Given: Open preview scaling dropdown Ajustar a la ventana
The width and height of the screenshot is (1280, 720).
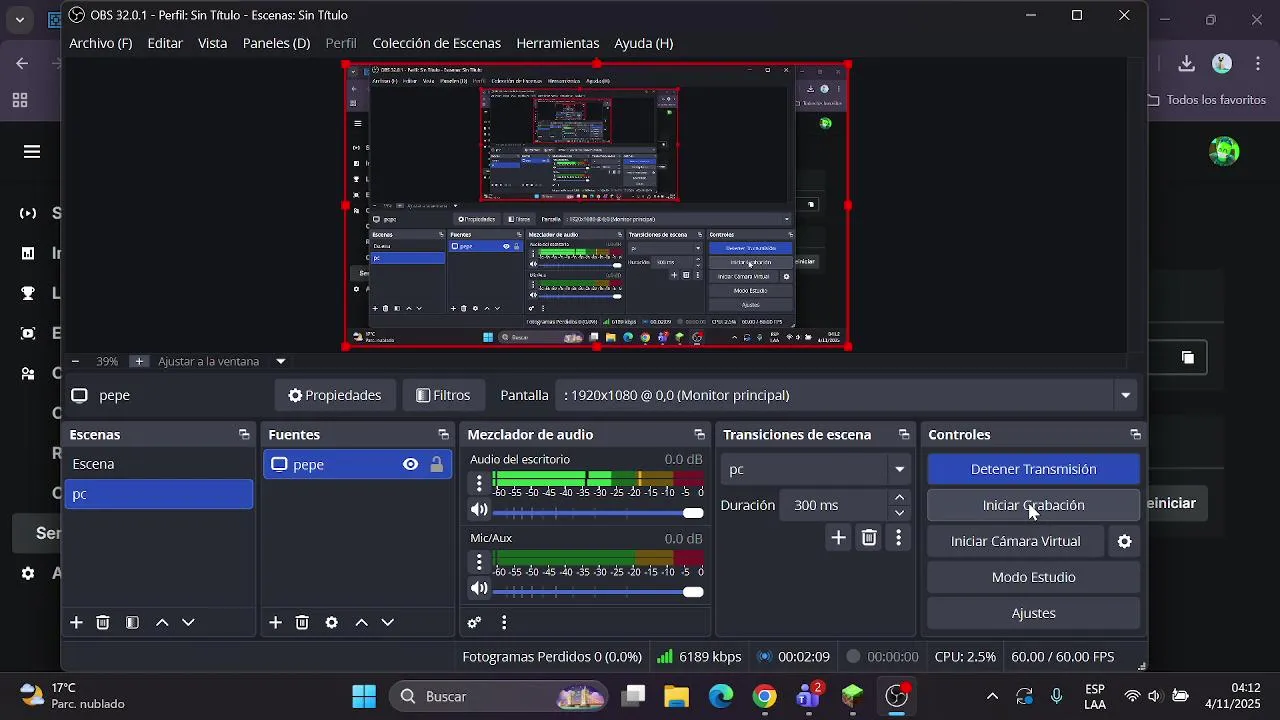Looking at the screenshot, I should 222,361.
